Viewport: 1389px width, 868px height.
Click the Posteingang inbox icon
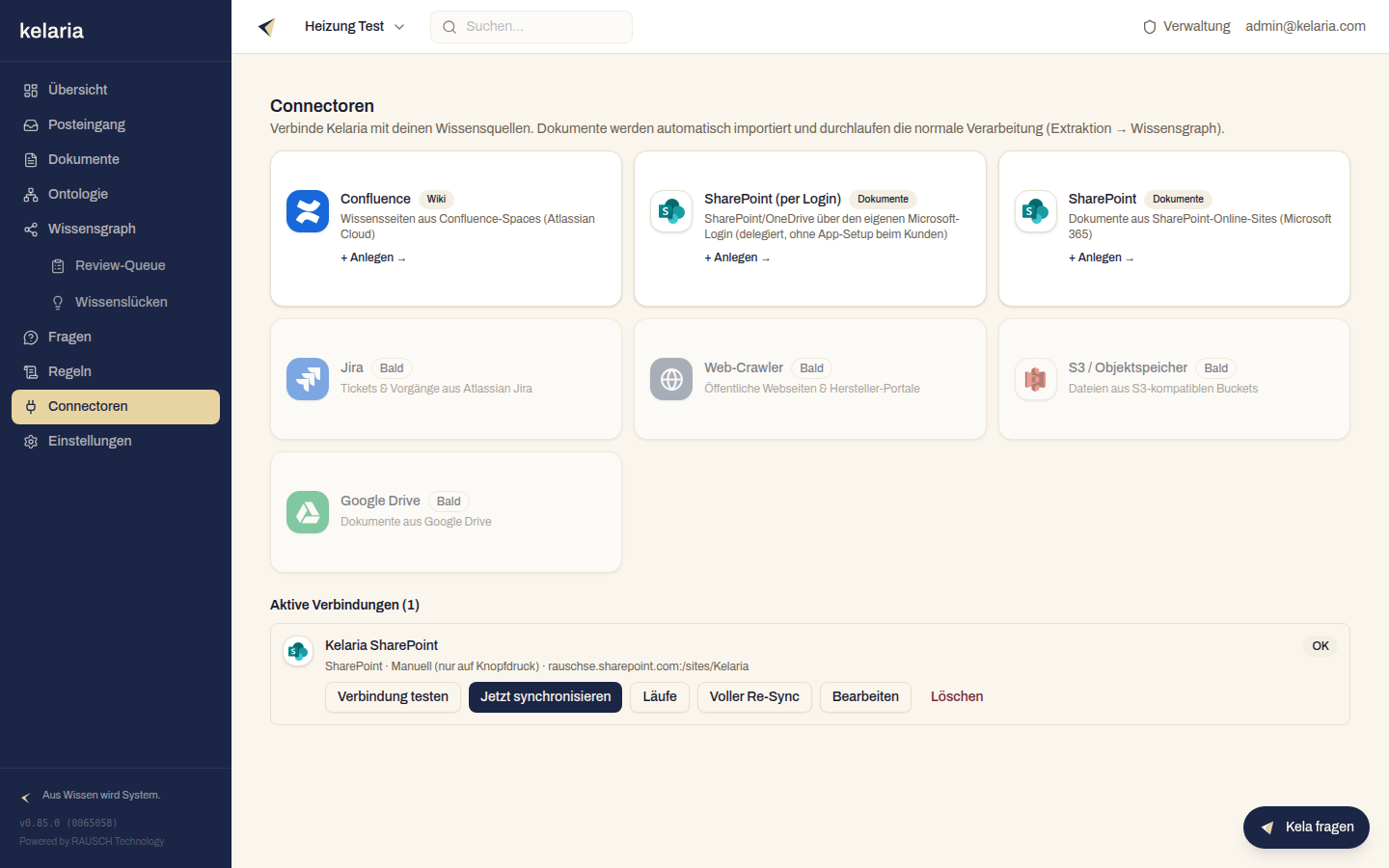pos(31,125)
